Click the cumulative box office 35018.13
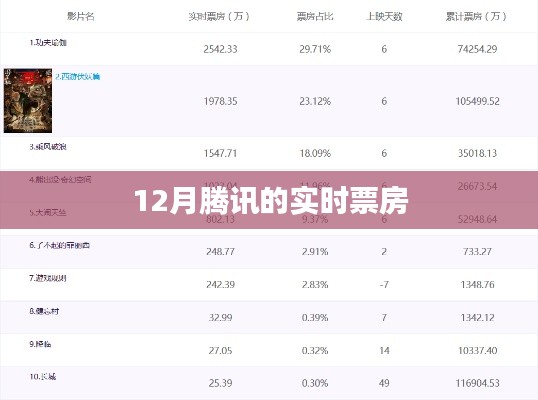 tap(477, 153)
